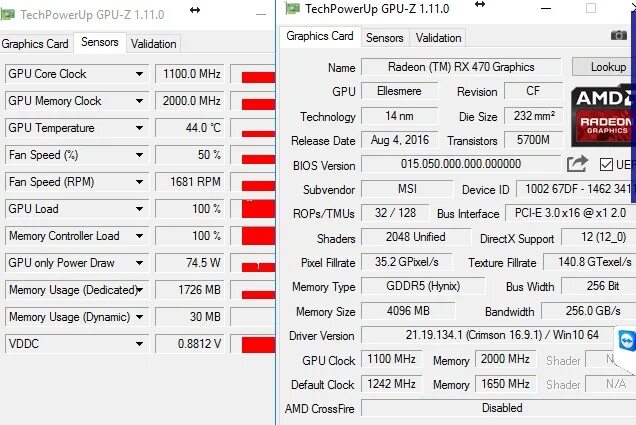Open the Fan Speed (%) sensor dropdown
Image resolution: width=636 pixels, height=425 pixels.
click(139, 155)
